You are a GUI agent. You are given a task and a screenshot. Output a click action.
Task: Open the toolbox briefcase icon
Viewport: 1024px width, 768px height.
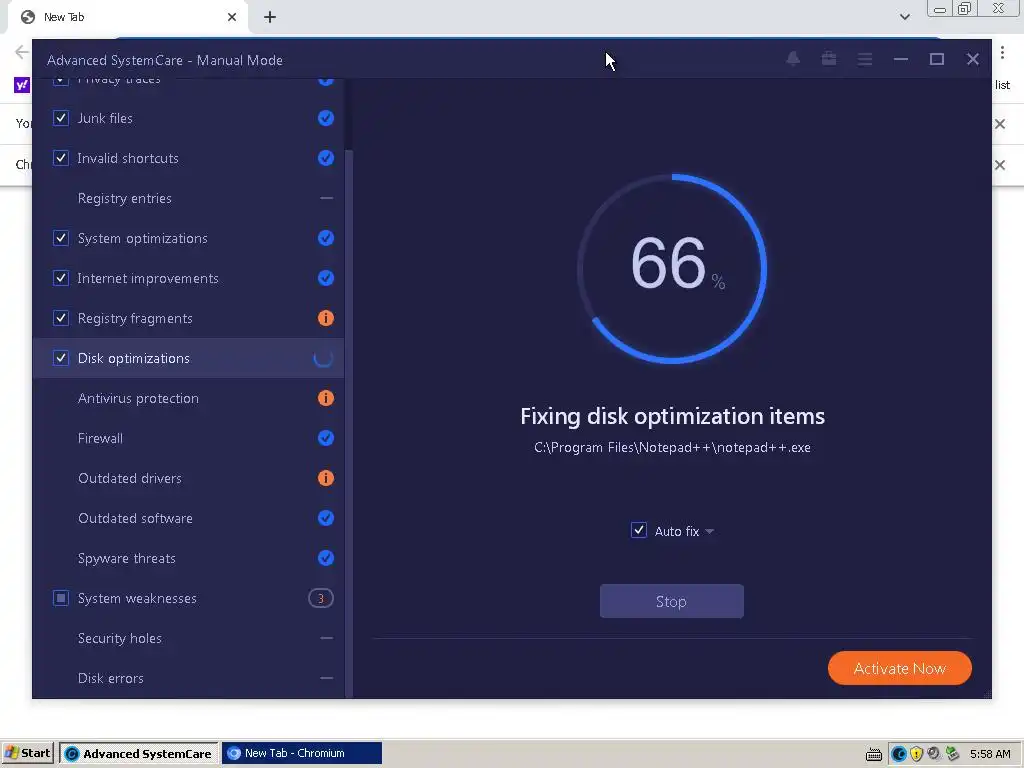[829, 59]
